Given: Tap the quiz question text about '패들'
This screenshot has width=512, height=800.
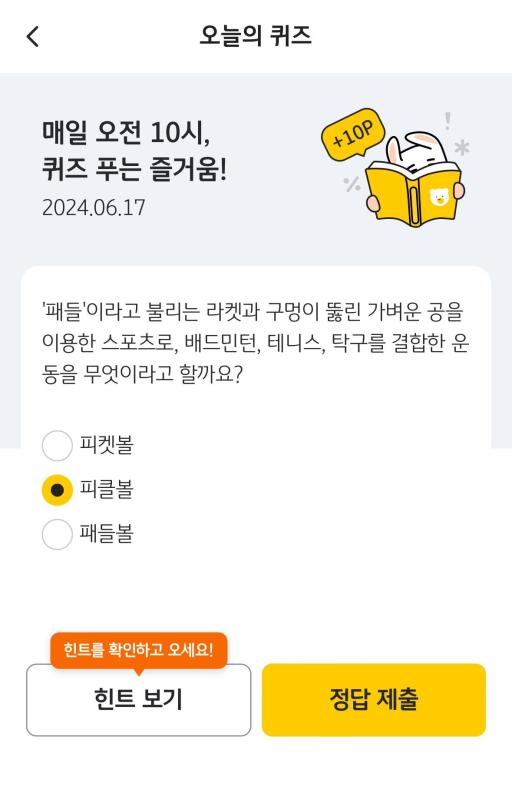Looking at the screenshot, I should [255, 343].
